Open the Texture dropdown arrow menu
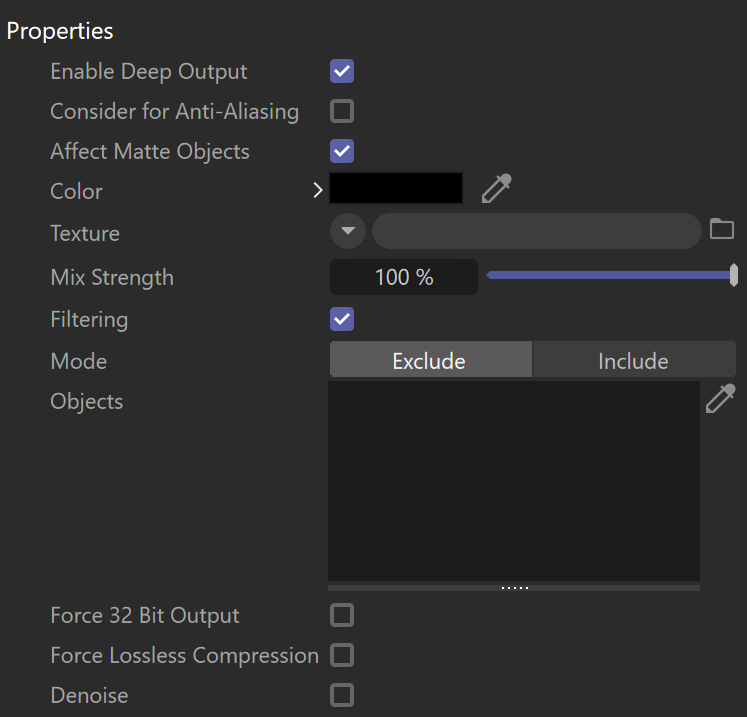Viewport: 747px width, 717px height. (x=348, y=231)
